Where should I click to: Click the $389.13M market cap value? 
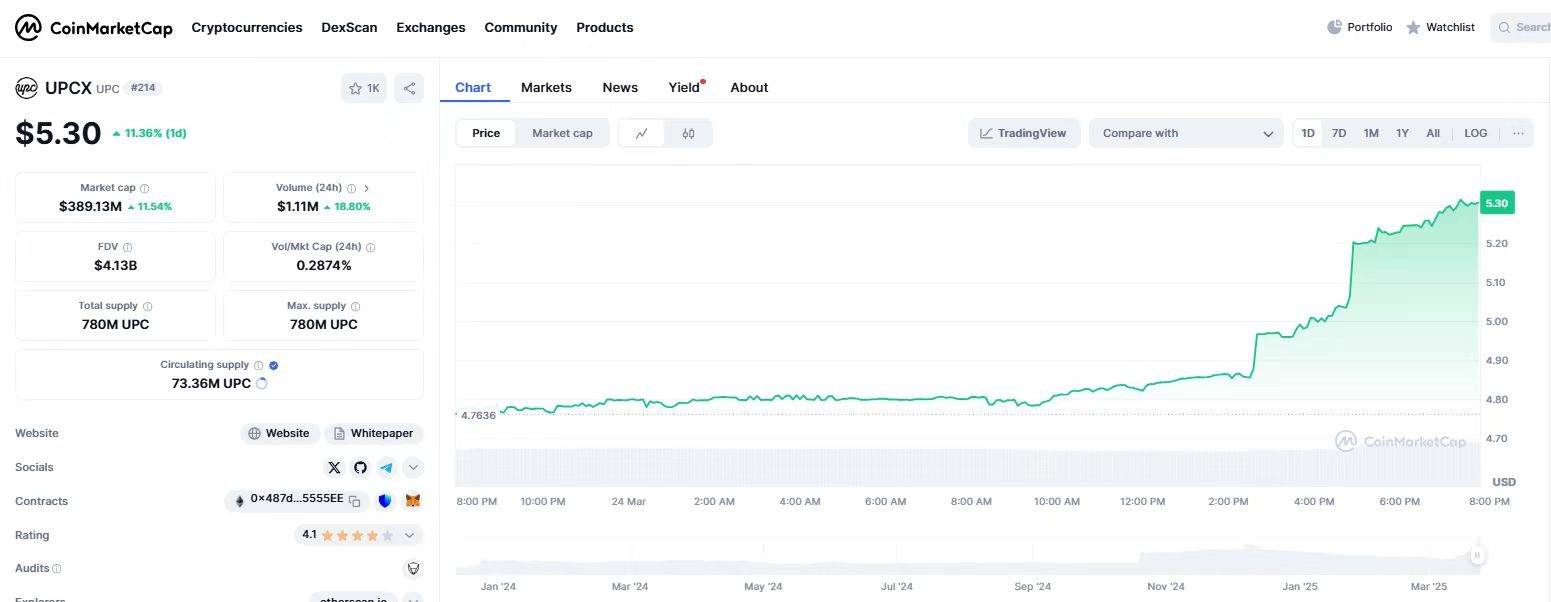click(x=90, y=206)
